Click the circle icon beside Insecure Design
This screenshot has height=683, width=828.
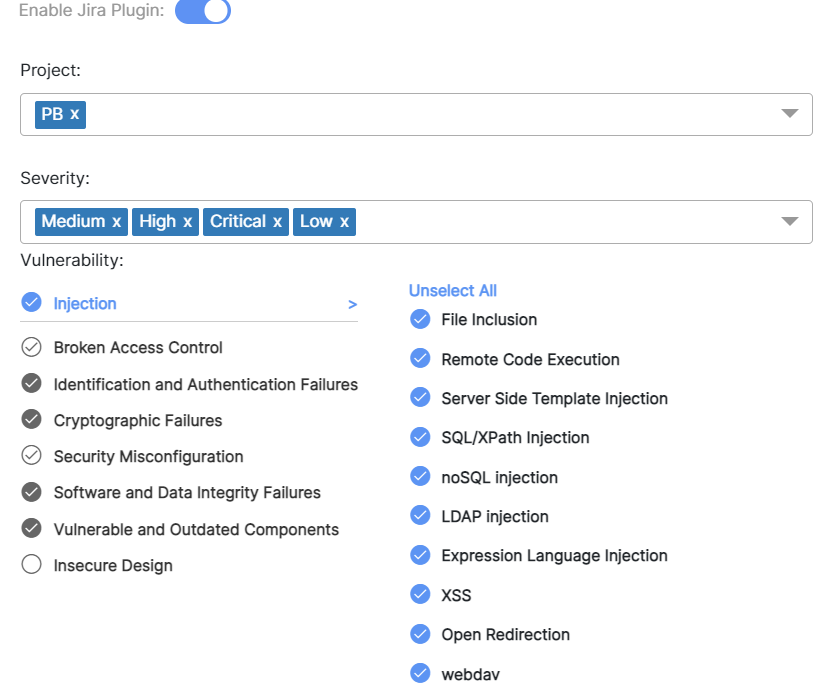coord(30,565)
